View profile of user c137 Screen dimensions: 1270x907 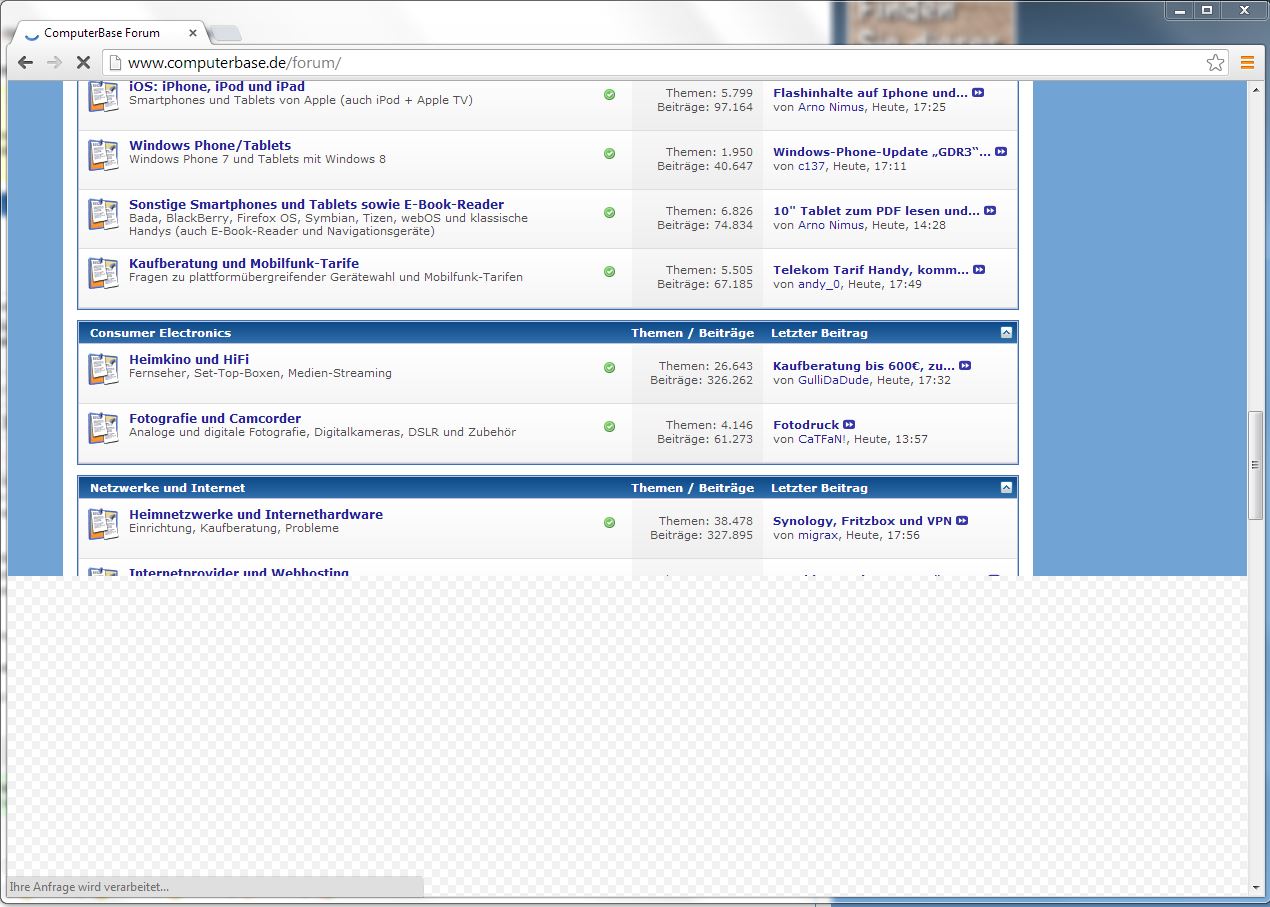point(811,166)
